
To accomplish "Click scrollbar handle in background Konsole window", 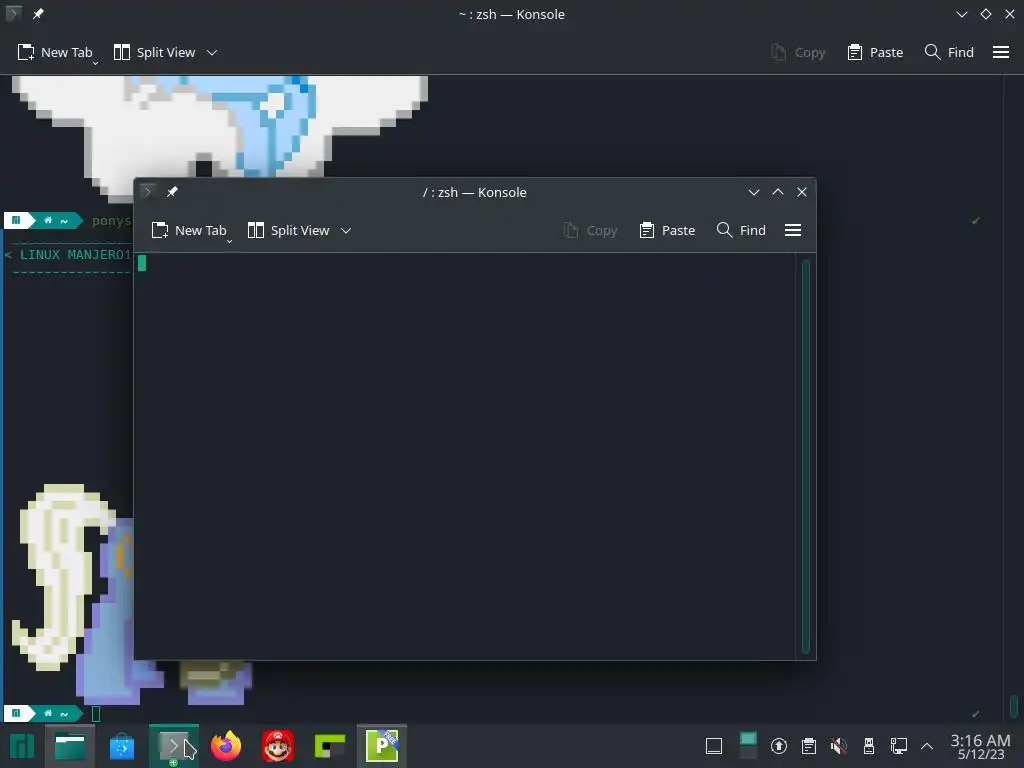I will (1013, 706).
